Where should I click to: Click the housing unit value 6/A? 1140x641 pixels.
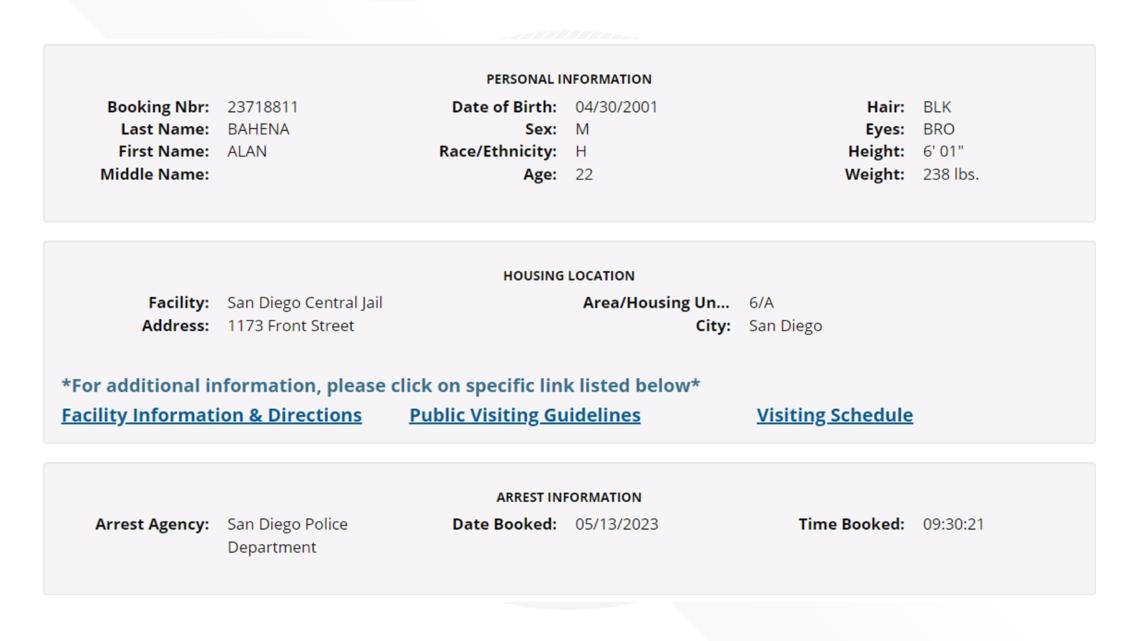[x=761, y=303]
